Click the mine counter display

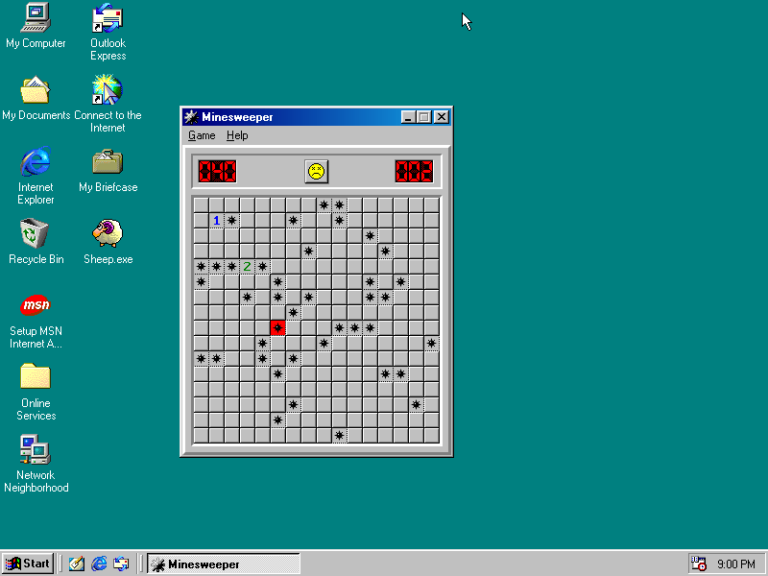pyautogui.click(x=217, y=171)
